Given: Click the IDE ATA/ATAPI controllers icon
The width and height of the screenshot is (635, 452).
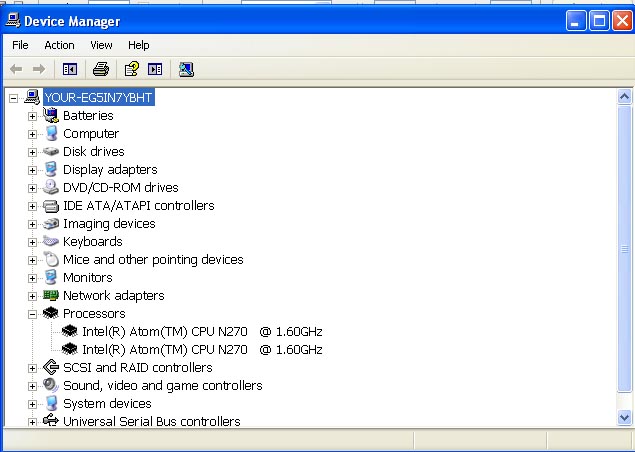Looking at the screenshot, I should click(x=51, y=206).
